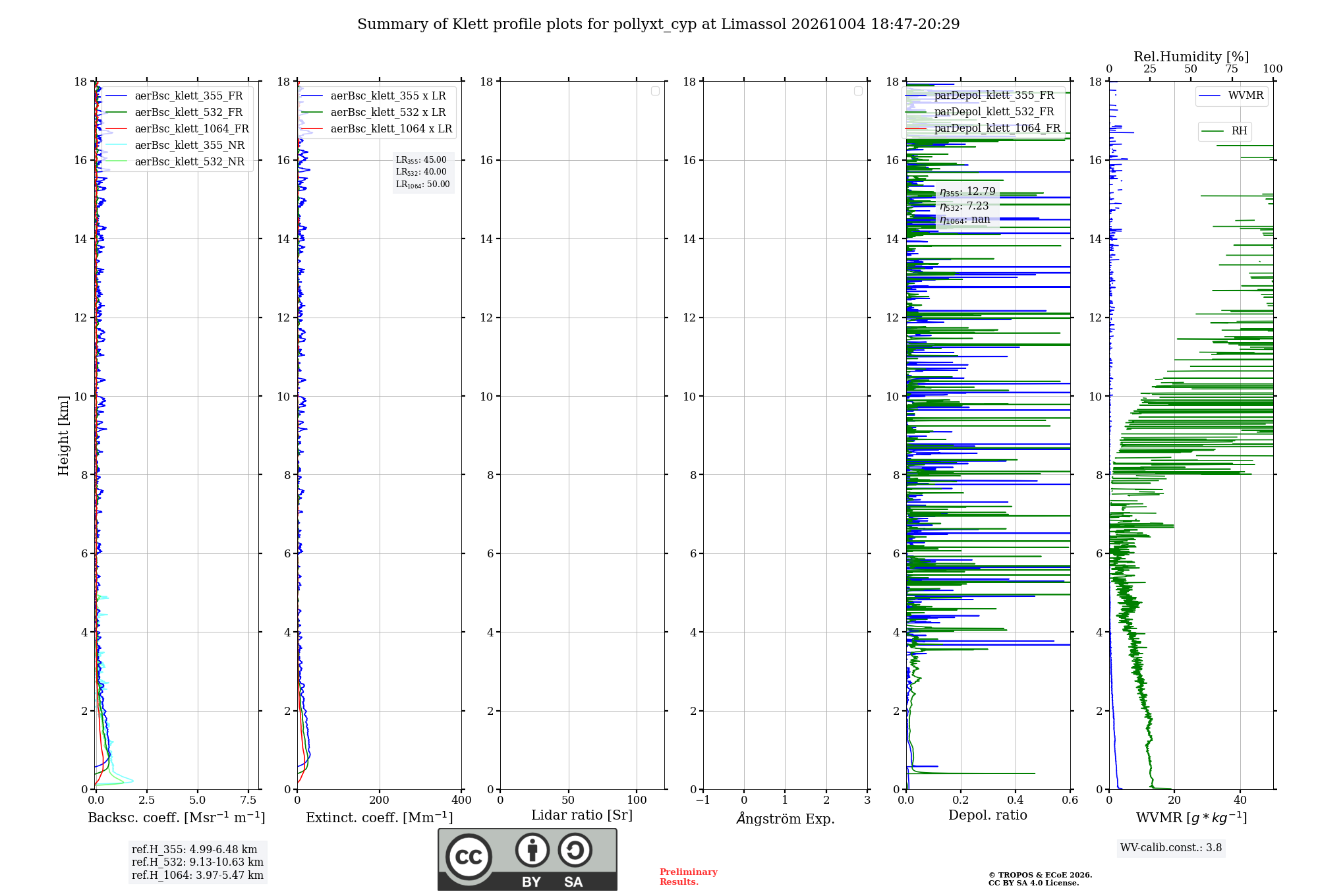Click the LR355: 45.00 annotation

421,160
